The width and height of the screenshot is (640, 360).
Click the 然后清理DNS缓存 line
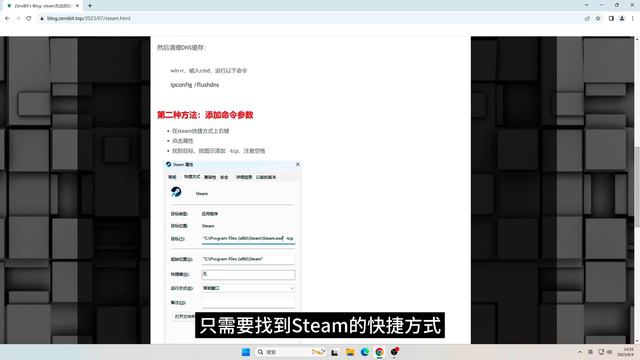pyautogui.click(x=182, y=48)
